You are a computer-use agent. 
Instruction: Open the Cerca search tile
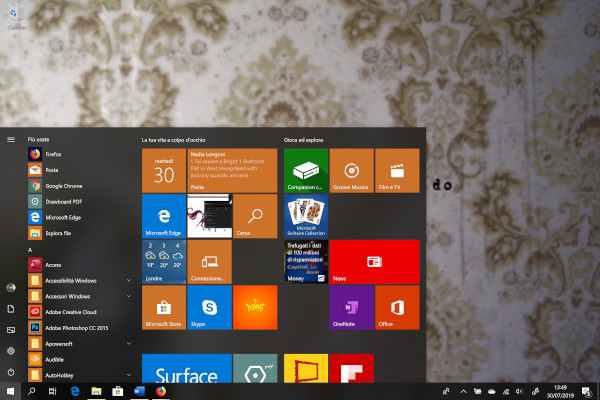[x=255, y=216]
